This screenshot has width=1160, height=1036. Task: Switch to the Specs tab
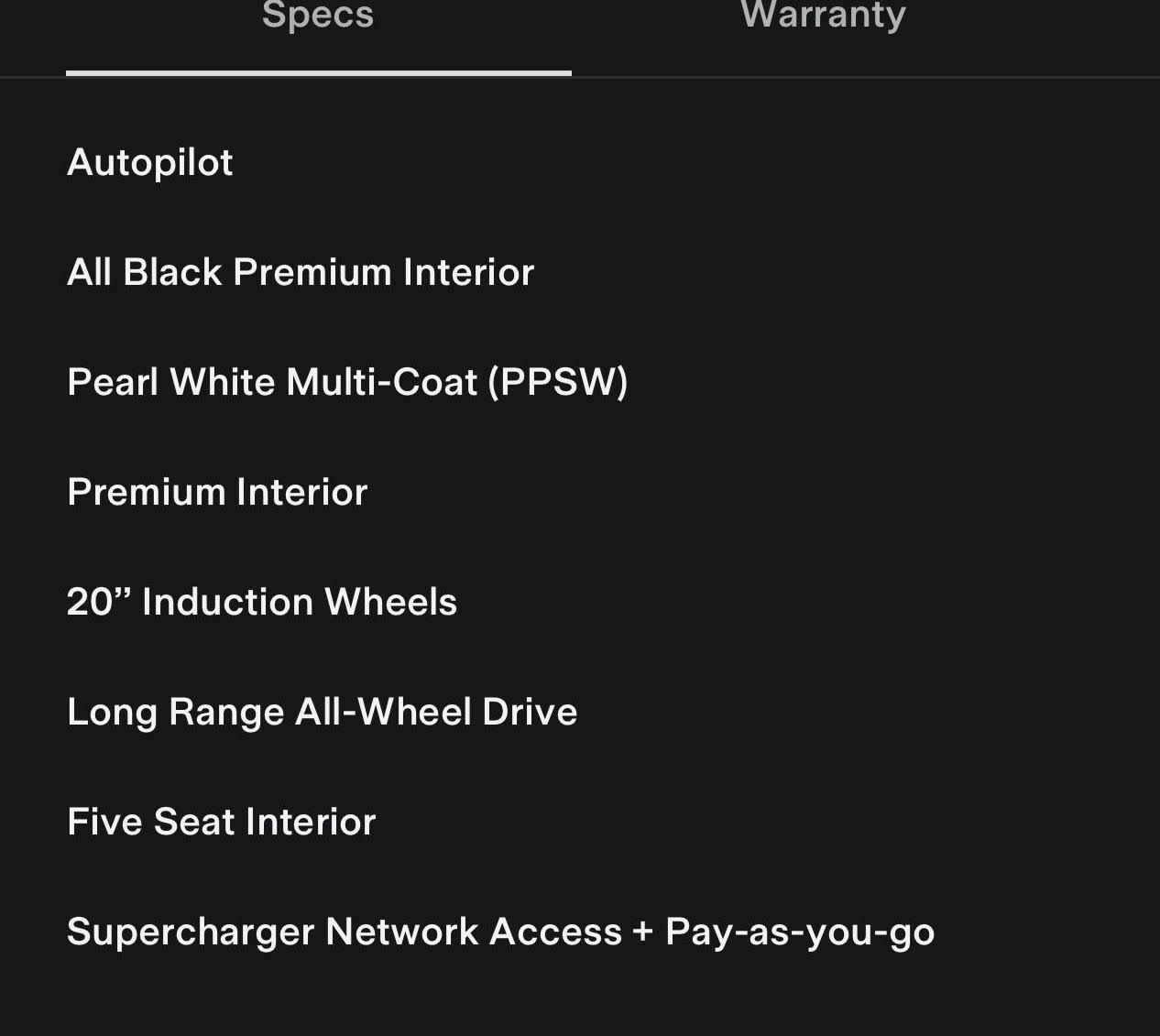[318, 16]
